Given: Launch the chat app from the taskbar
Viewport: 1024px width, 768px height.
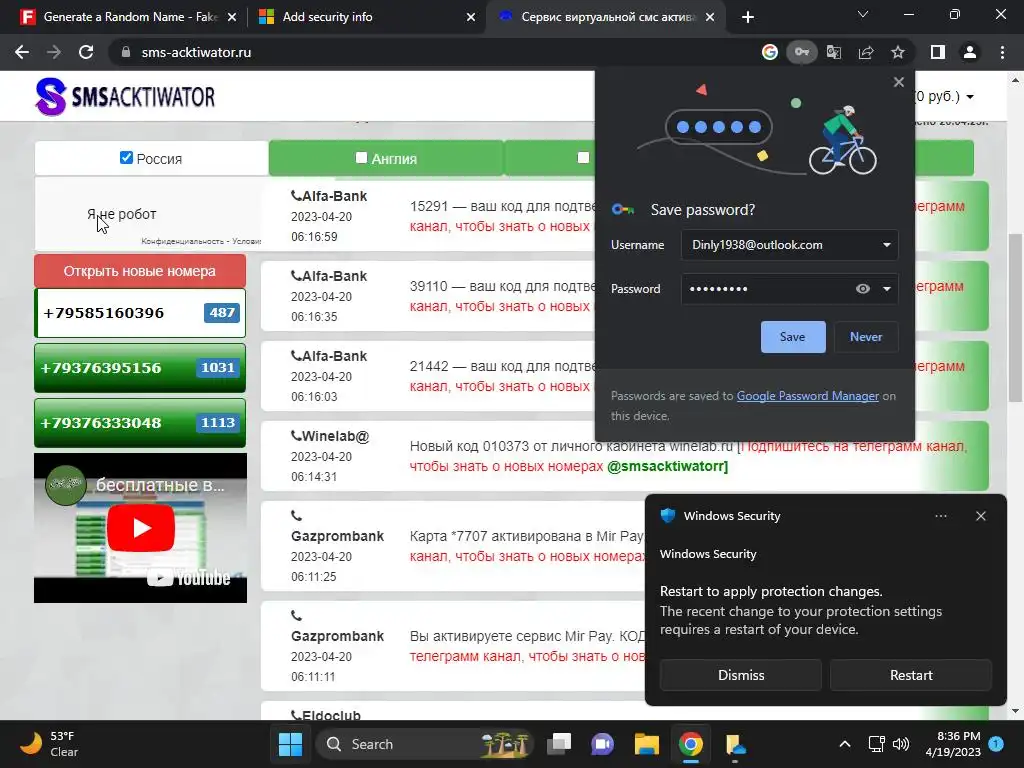Looking at the screenshot, I should pos(602,744).
